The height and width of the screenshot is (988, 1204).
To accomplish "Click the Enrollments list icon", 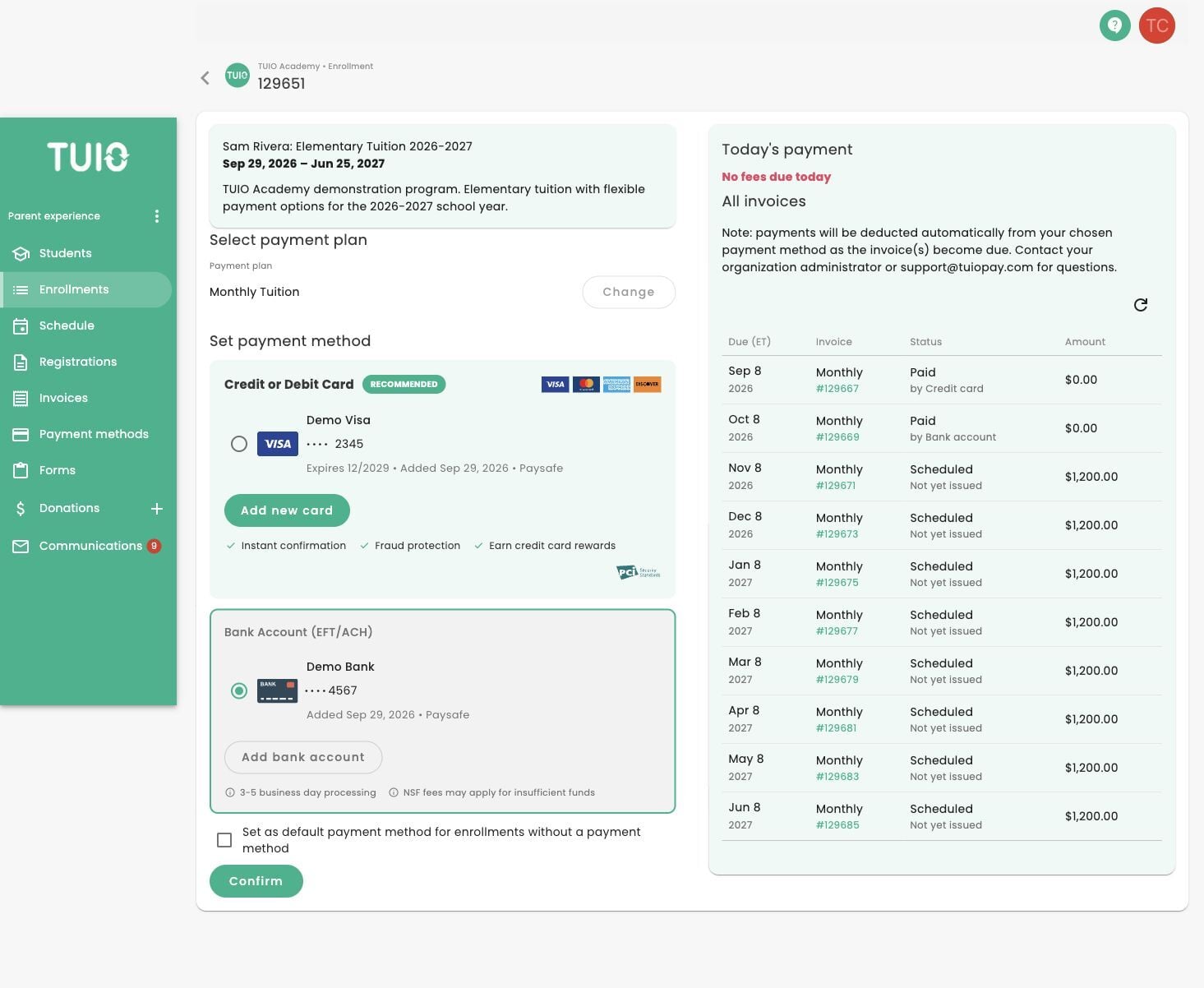I will tap(21, 290).
